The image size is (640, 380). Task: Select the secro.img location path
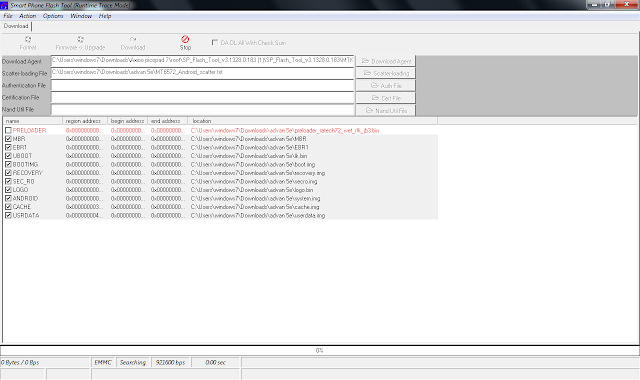[x=254, y=181]
